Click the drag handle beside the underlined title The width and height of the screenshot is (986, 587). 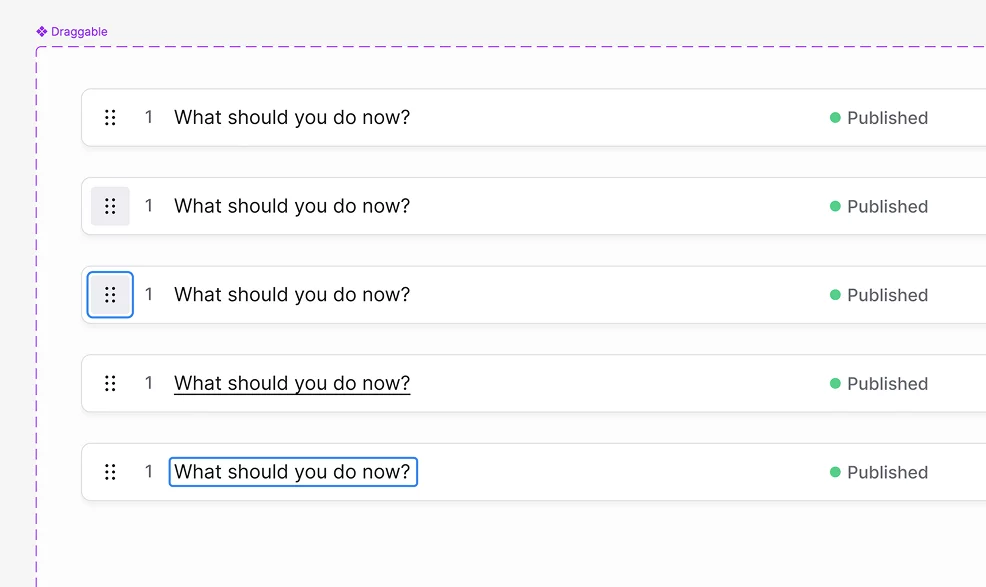click(110, 383)
